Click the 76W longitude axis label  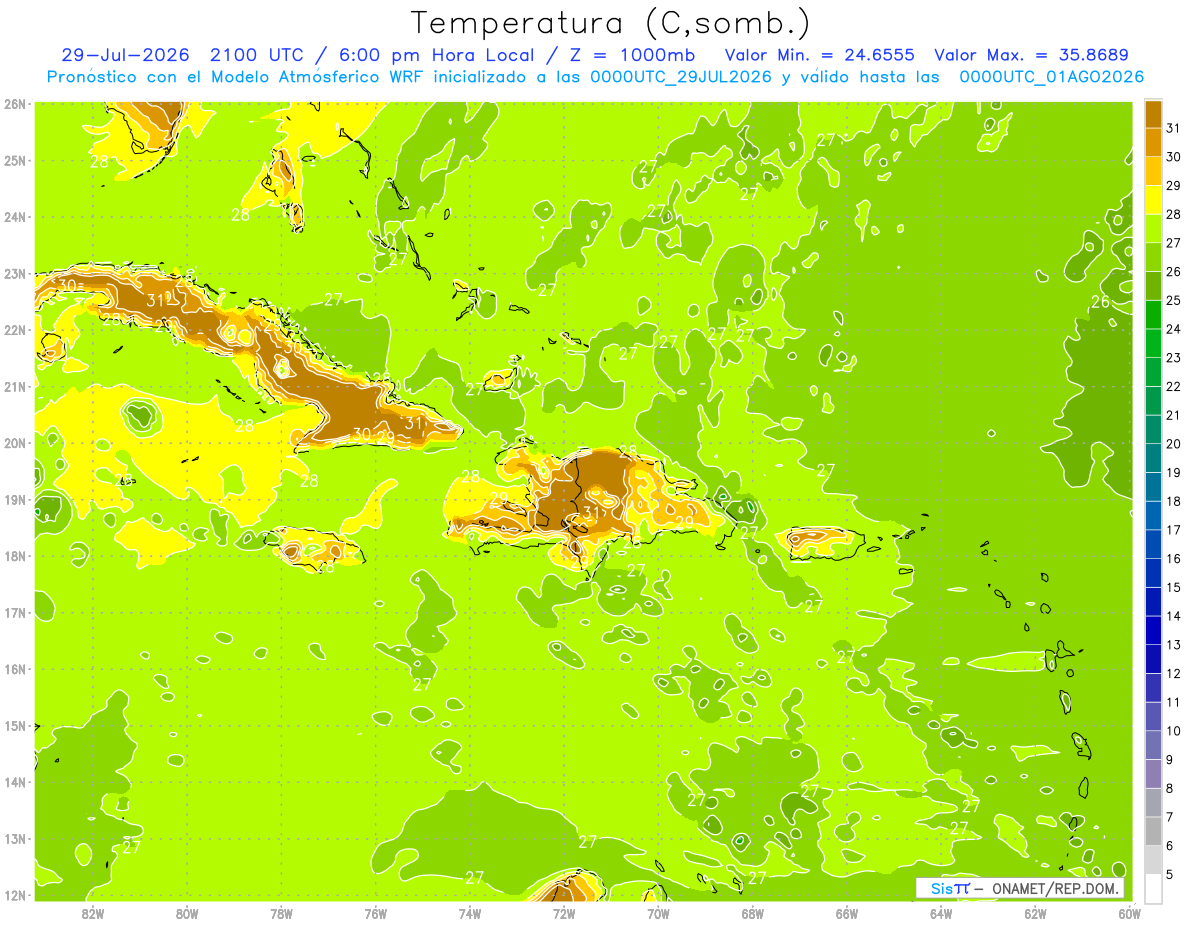376,914
